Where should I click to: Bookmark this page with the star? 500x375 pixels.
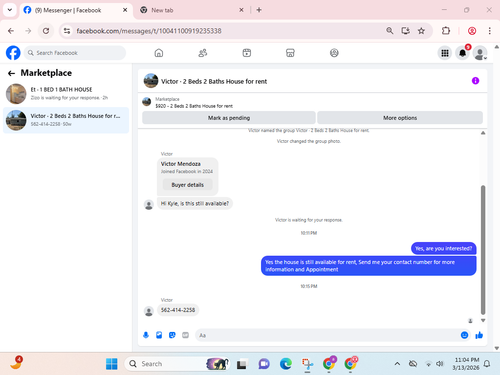pos(421,31)
